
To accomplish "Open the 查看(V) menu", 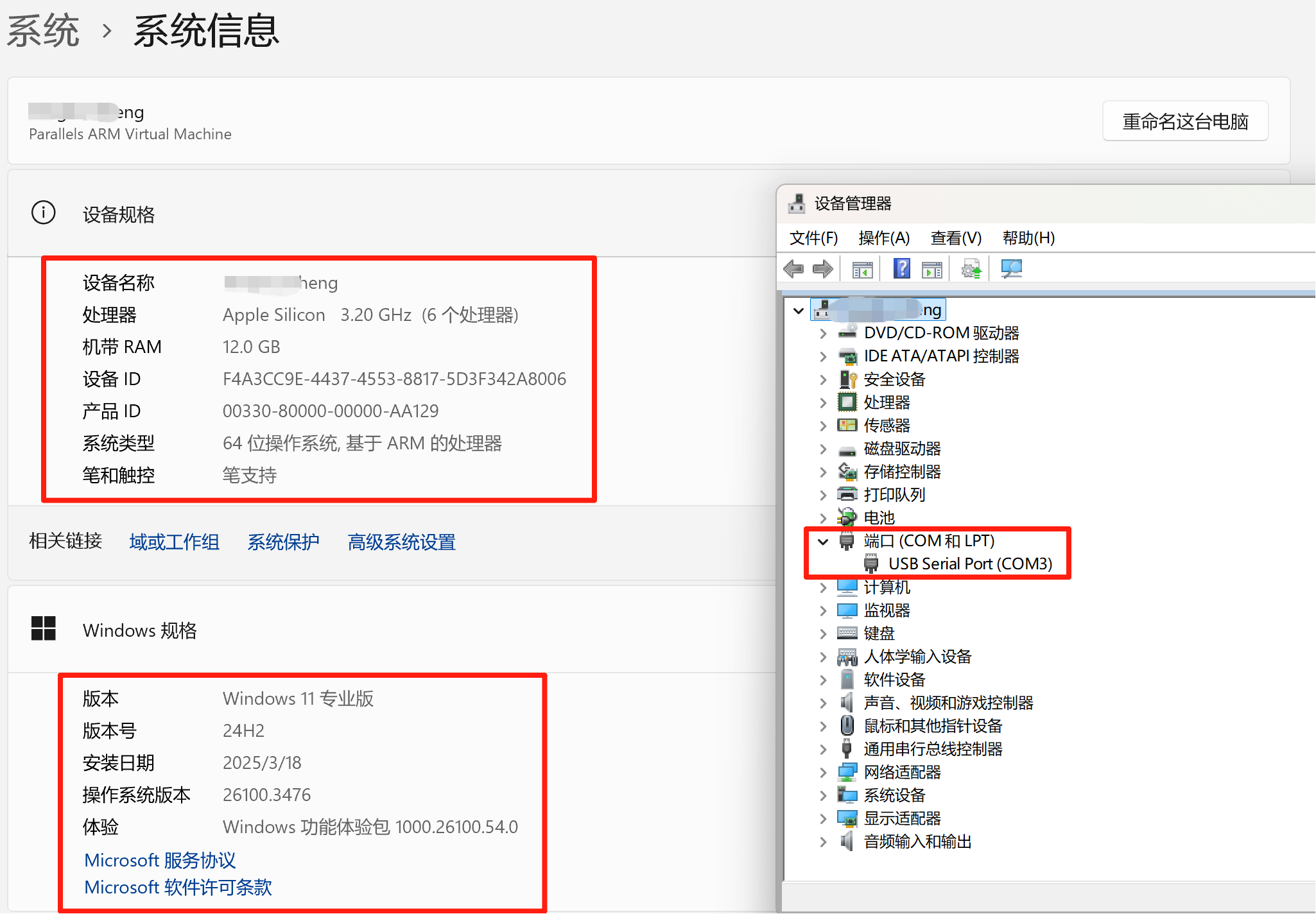I will point(956,237).
